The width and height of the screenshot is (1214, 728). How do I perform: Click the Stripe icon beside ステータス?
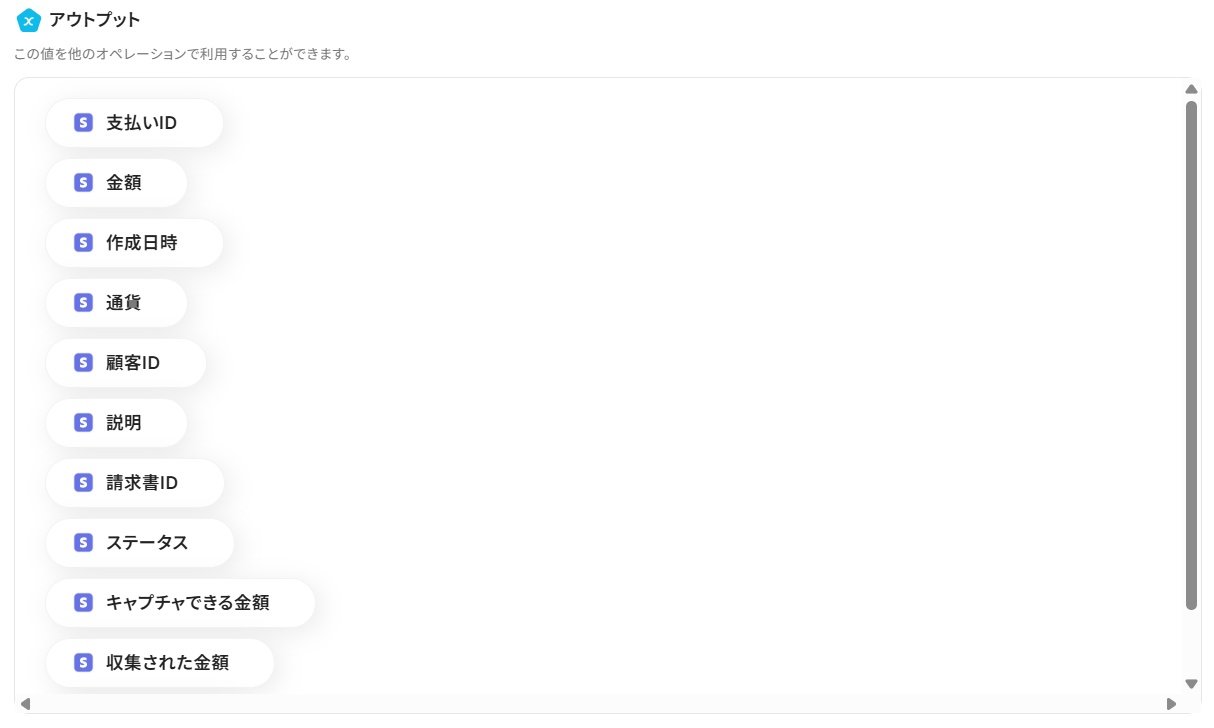coord(83,543)
